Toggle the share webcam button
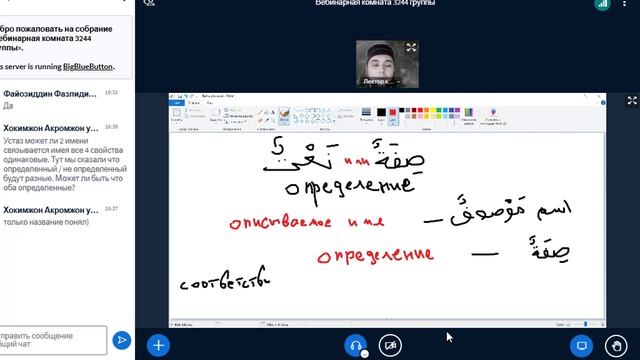This screenshot has width=640, height=360. (390, 345)
